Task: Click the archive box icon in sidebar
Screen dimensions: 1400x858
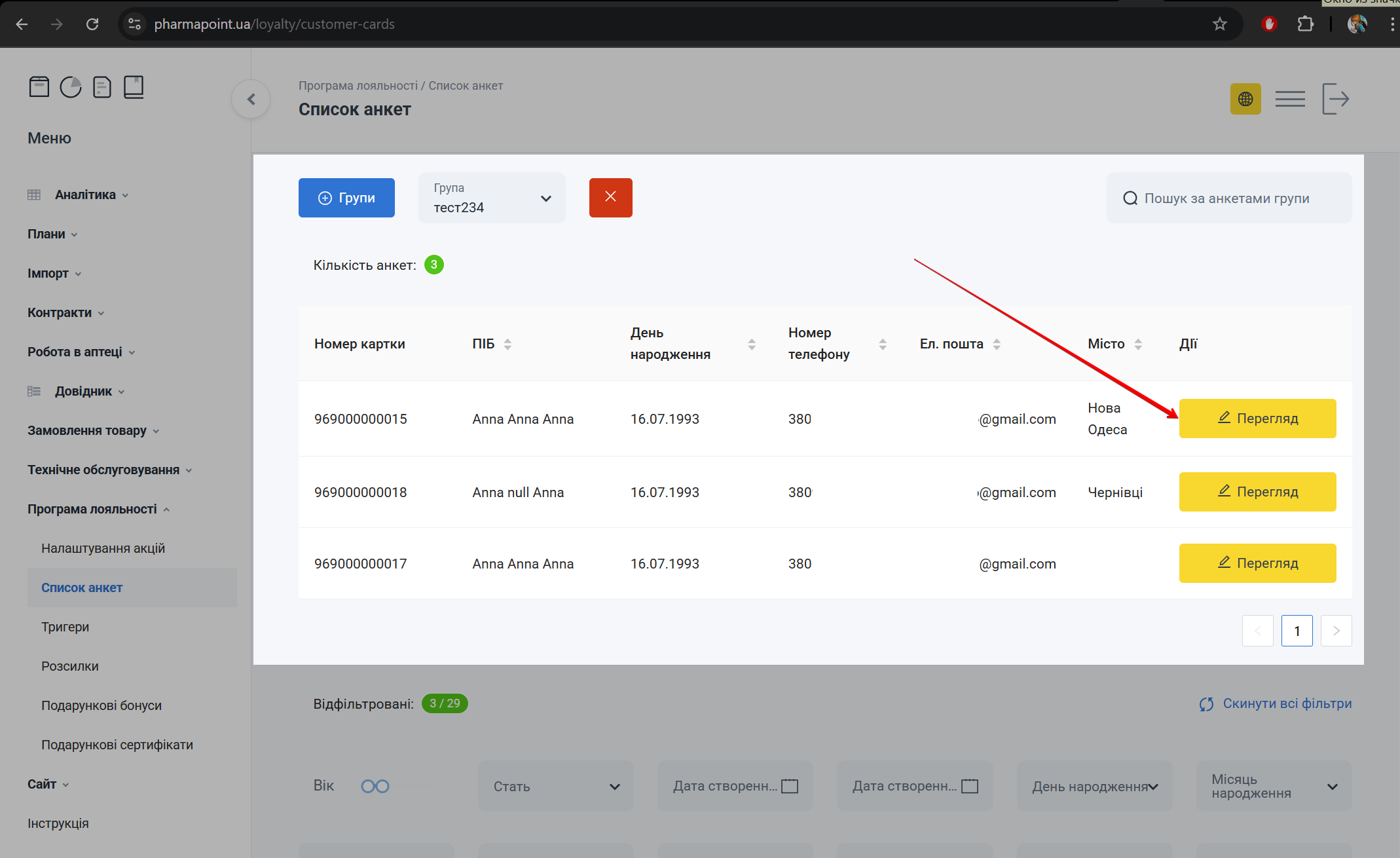Action: [x=39, y=86]
